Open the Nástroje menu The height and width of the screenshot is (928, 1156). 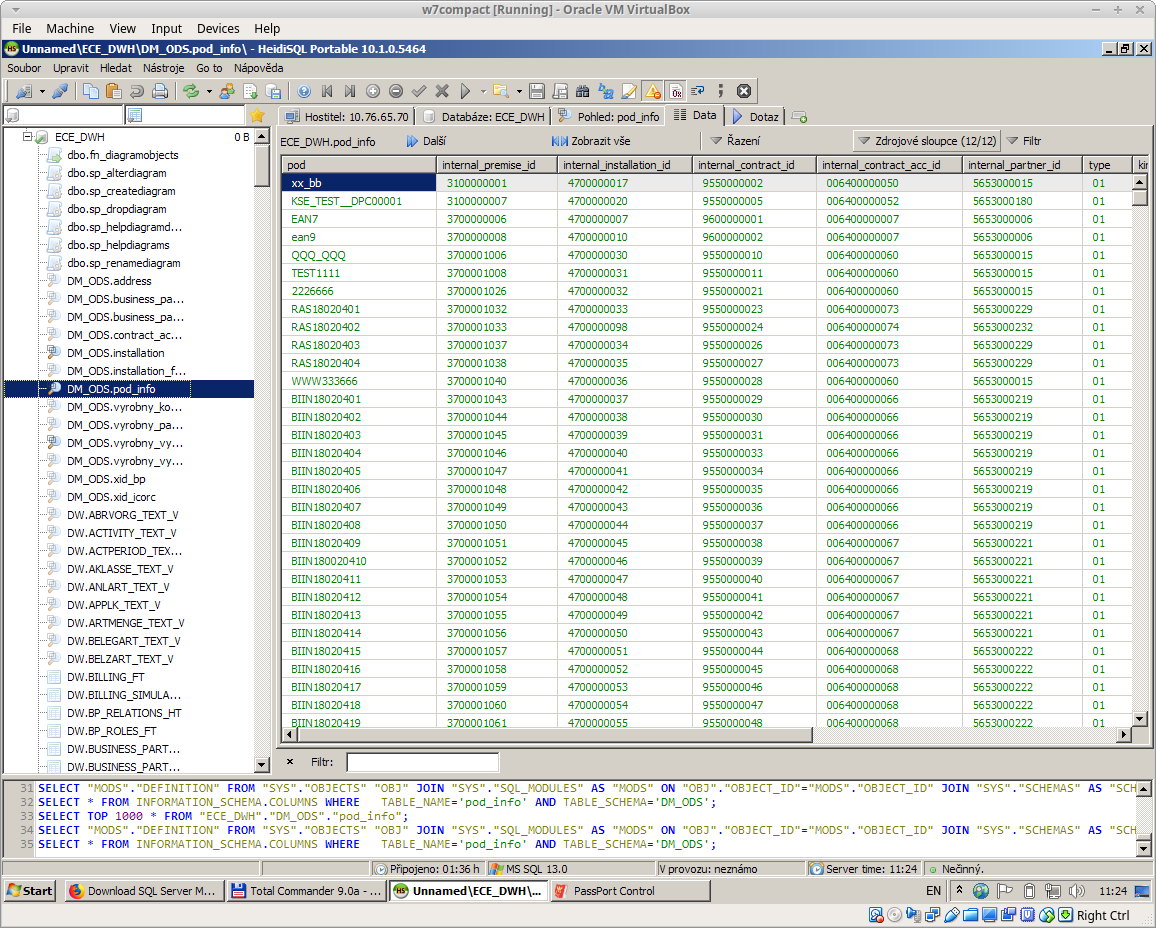(163, 68)
